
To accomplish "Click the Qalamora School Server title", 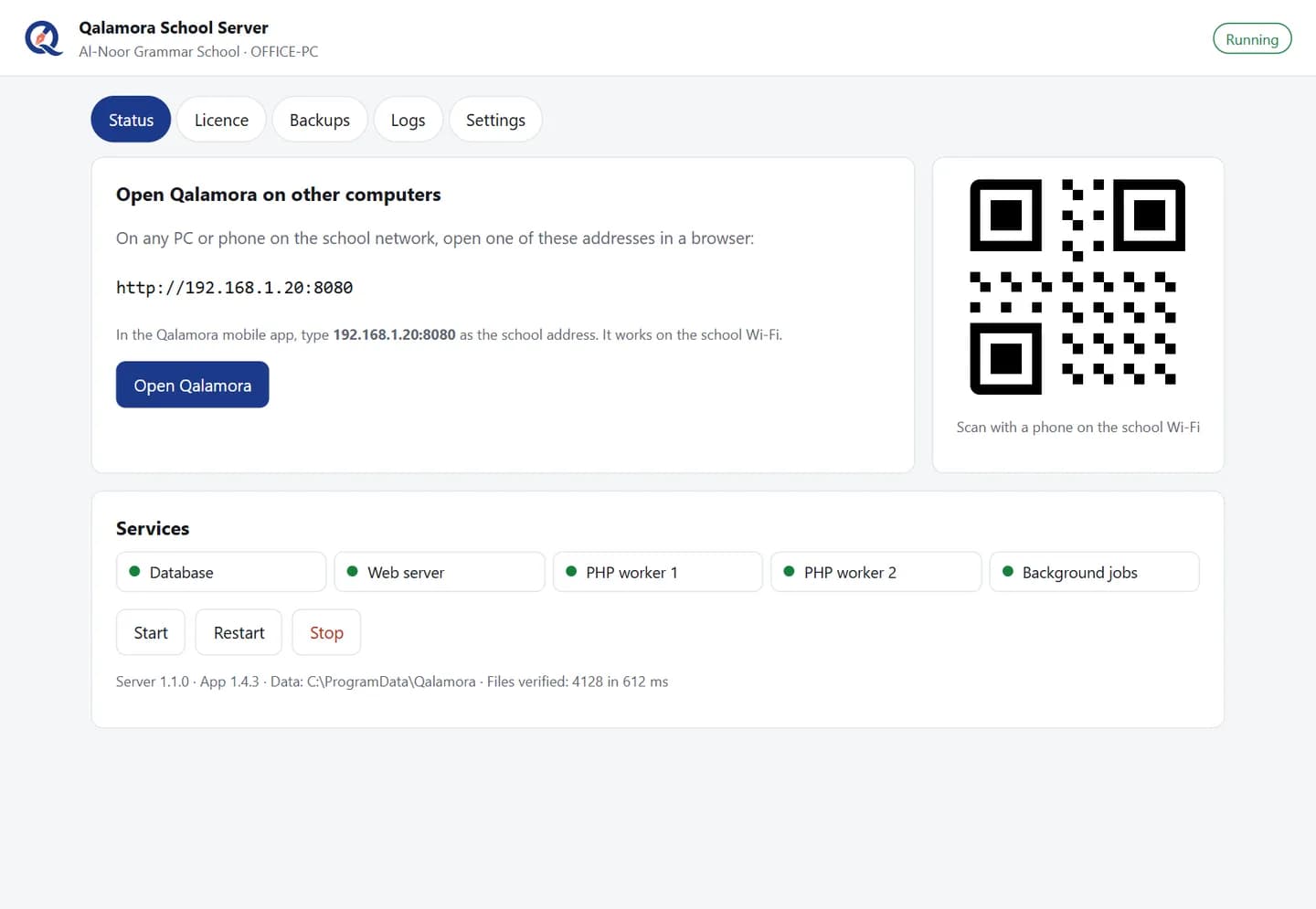I will 174,27.
